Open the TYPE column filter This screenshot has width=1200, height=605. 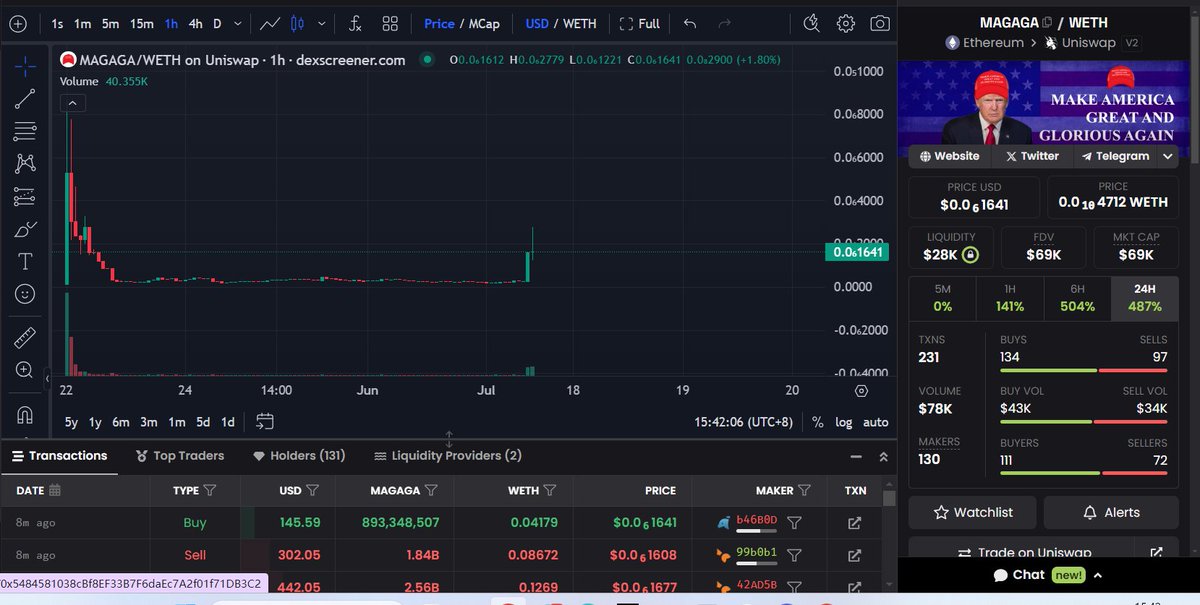[210, 490]
